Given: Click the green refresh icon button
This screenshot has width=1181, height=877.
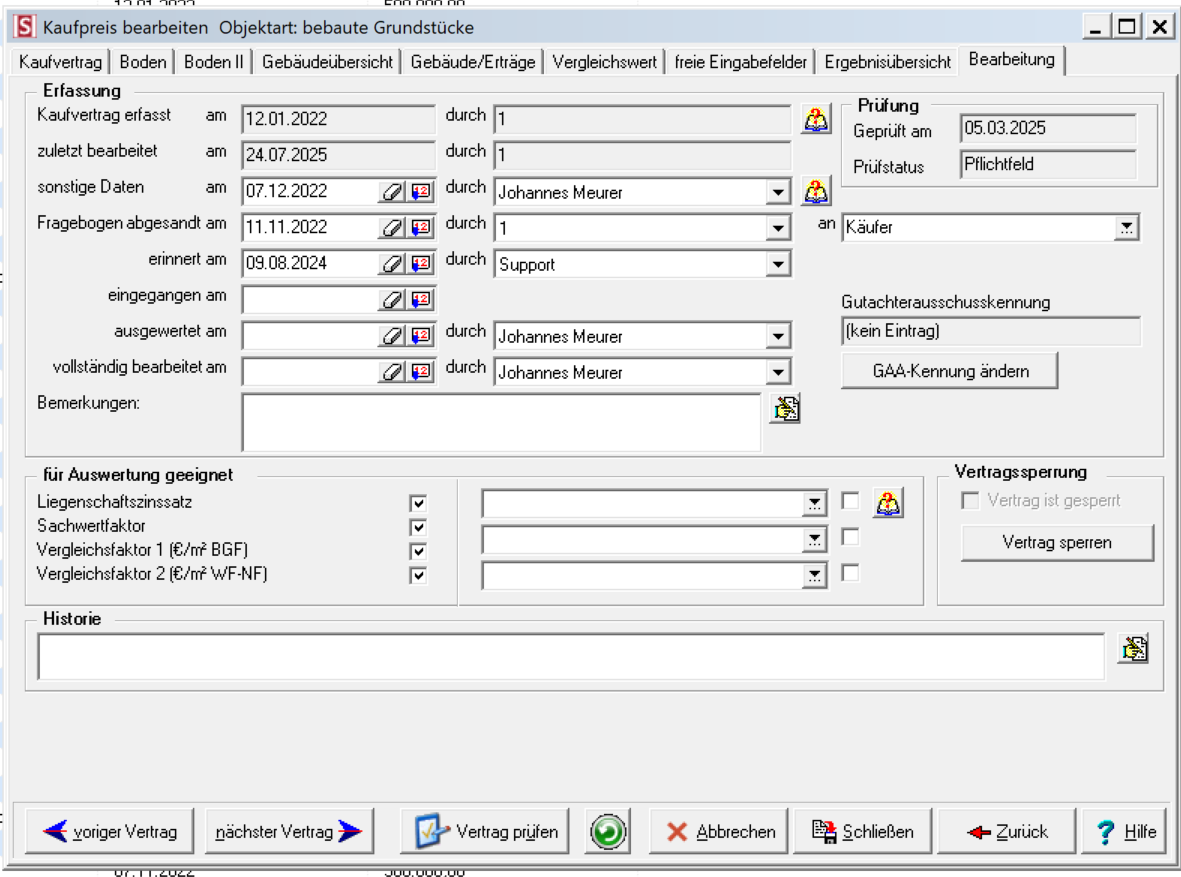Looking at the screenshot, I should pos(608,832).
